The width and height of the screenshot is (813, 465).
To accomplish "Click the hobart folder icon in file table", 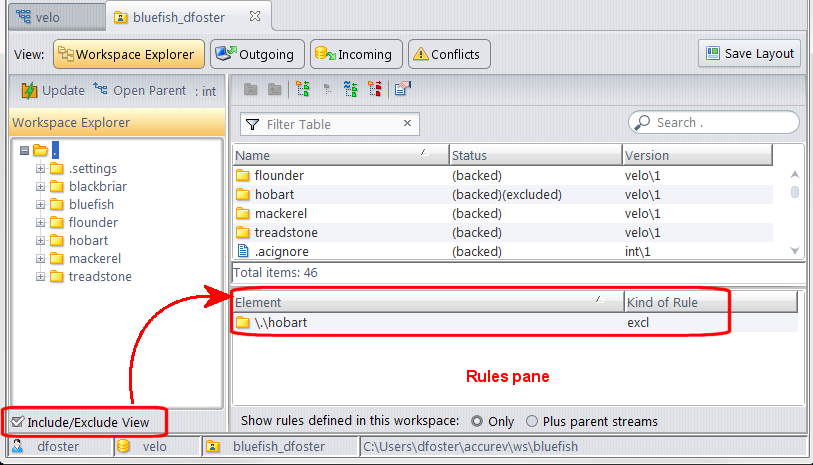I will (x=243, y=194).
